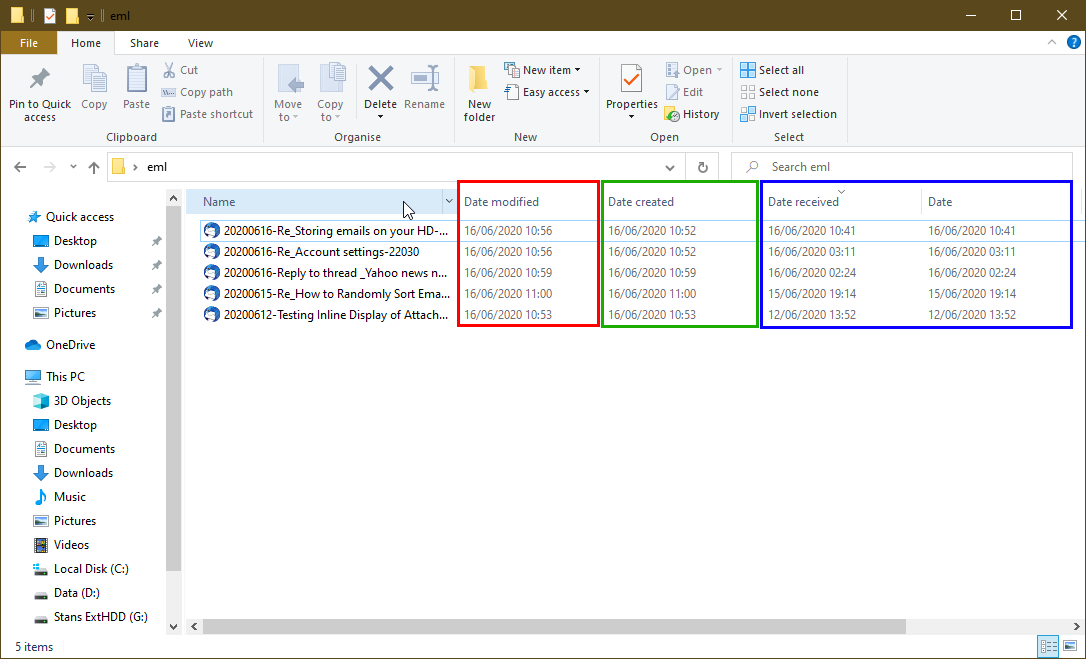Open the Help question mark icon
This screenshot has height=659, width=1086.
point(1074,43)
